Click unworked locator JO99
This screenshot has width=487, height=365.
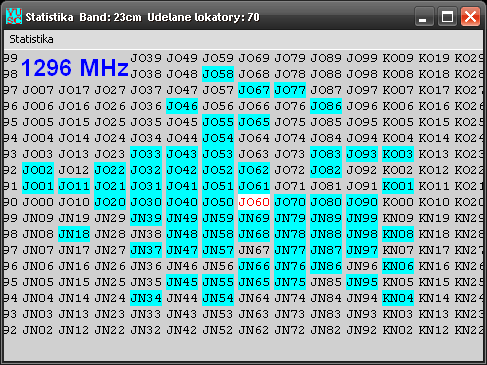[362, 58]
